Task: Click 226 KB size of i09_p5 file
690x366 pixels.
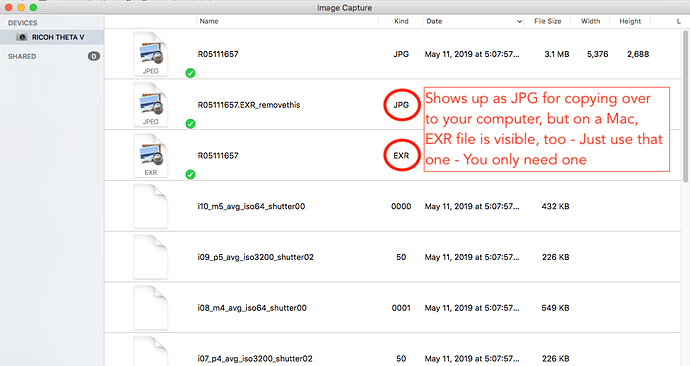Action: pyautogui.click(x=555, y=257)
